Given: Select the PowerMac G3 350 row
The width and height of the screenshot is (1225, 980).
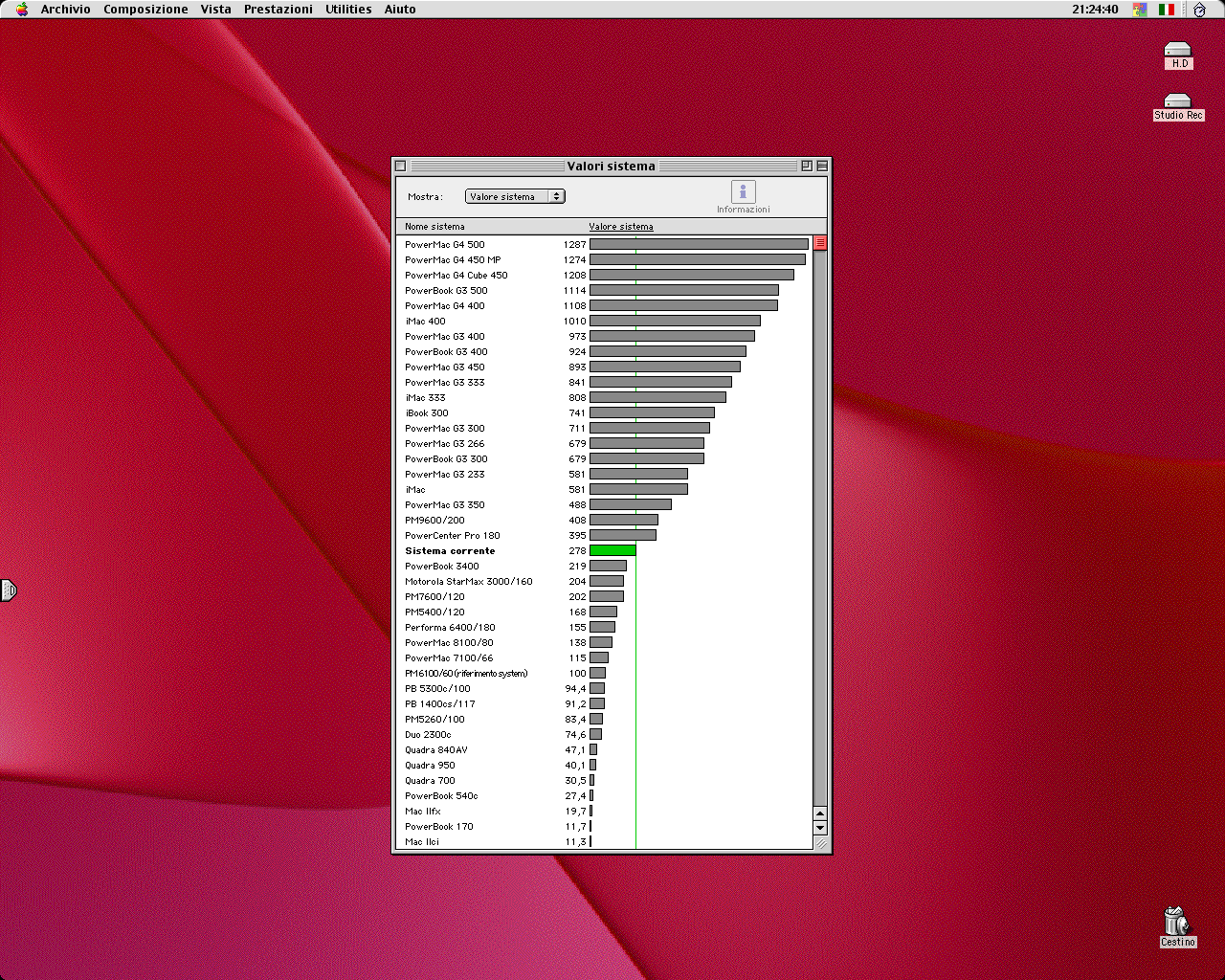Looking at the screenshot, I should [605, 504].
